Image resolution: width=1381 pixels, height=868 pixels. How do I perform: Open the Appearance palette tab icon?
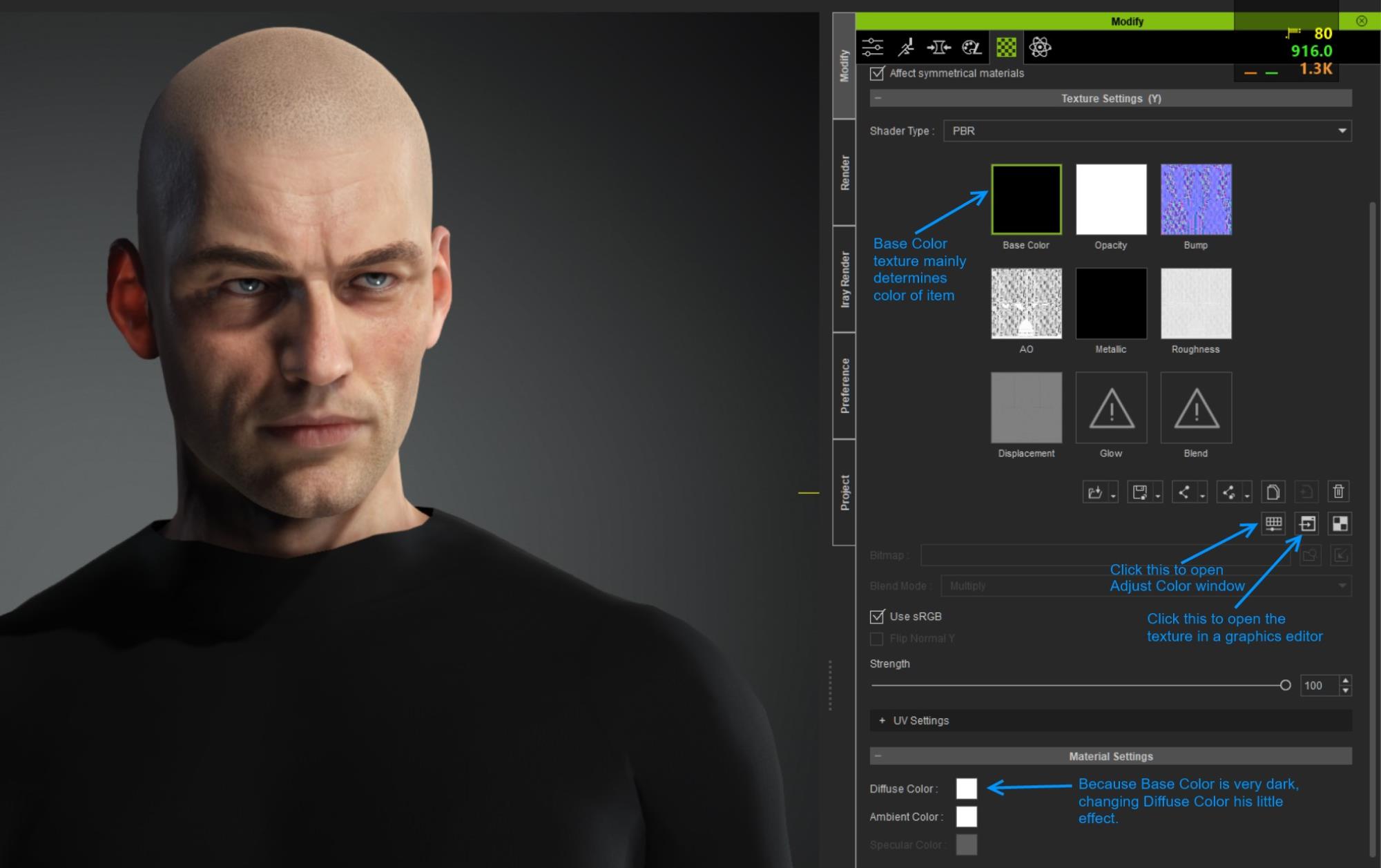click(x=972, y=48)
